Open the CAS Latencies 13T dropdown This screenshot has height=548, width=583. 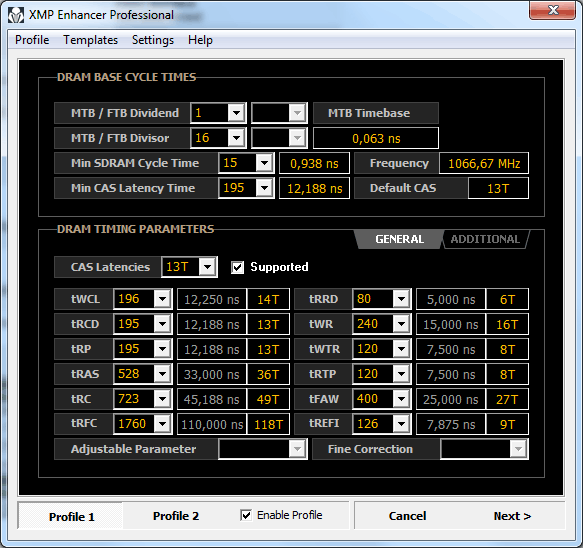point(207,267)
